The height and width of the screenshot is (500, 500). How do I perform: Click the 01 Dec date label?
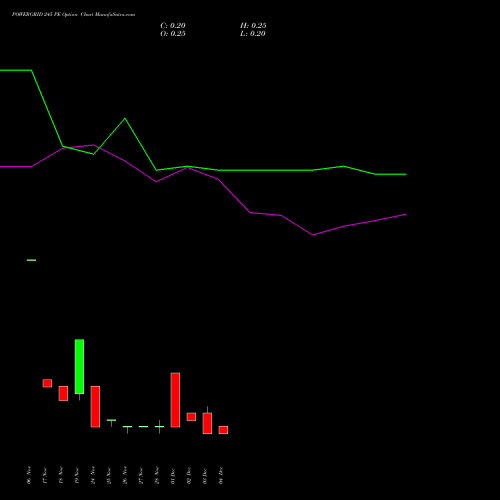point(173,475)
